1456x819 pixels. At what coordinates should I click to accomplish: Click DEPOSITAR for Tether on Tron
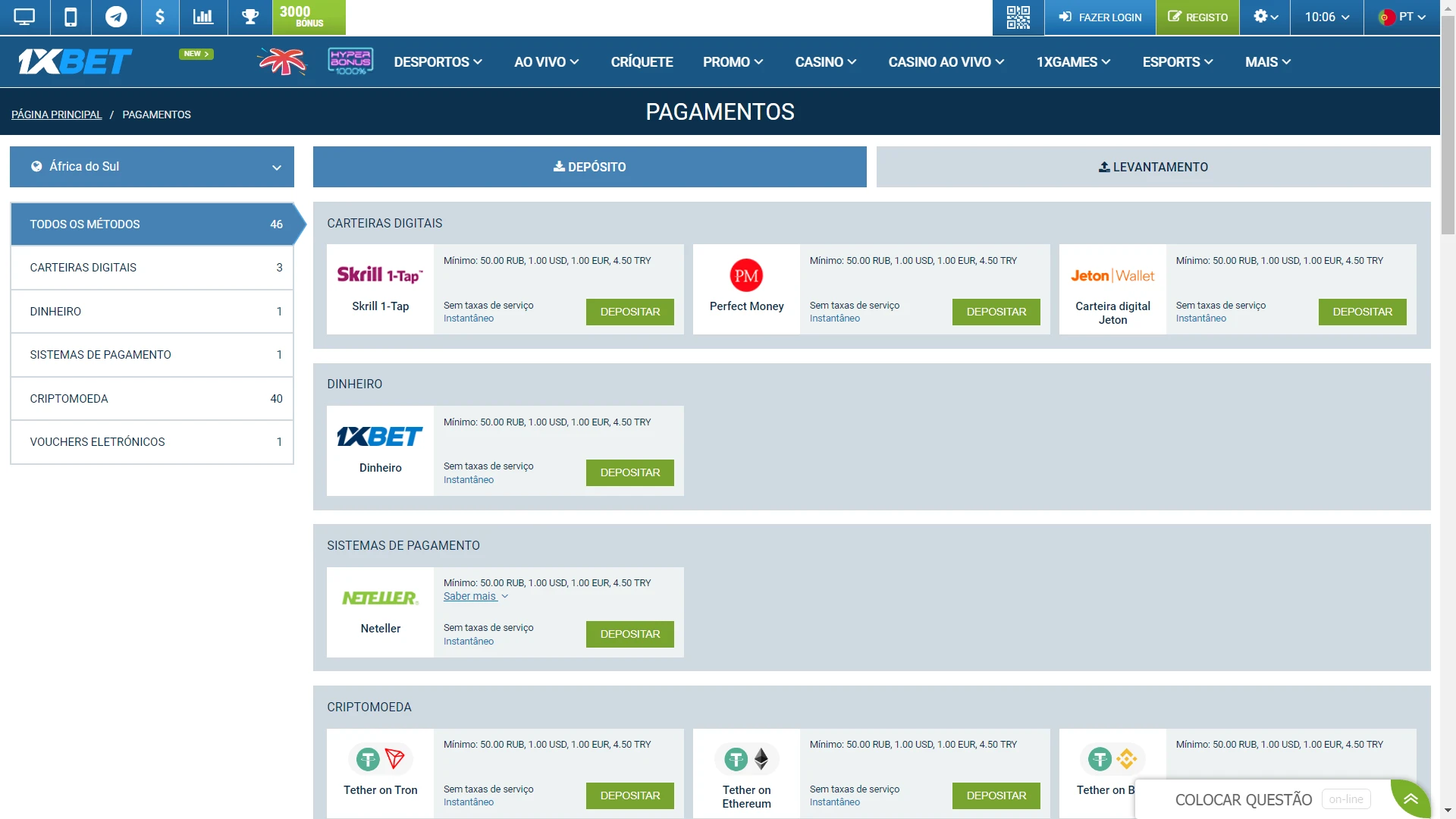pos(629,795)
